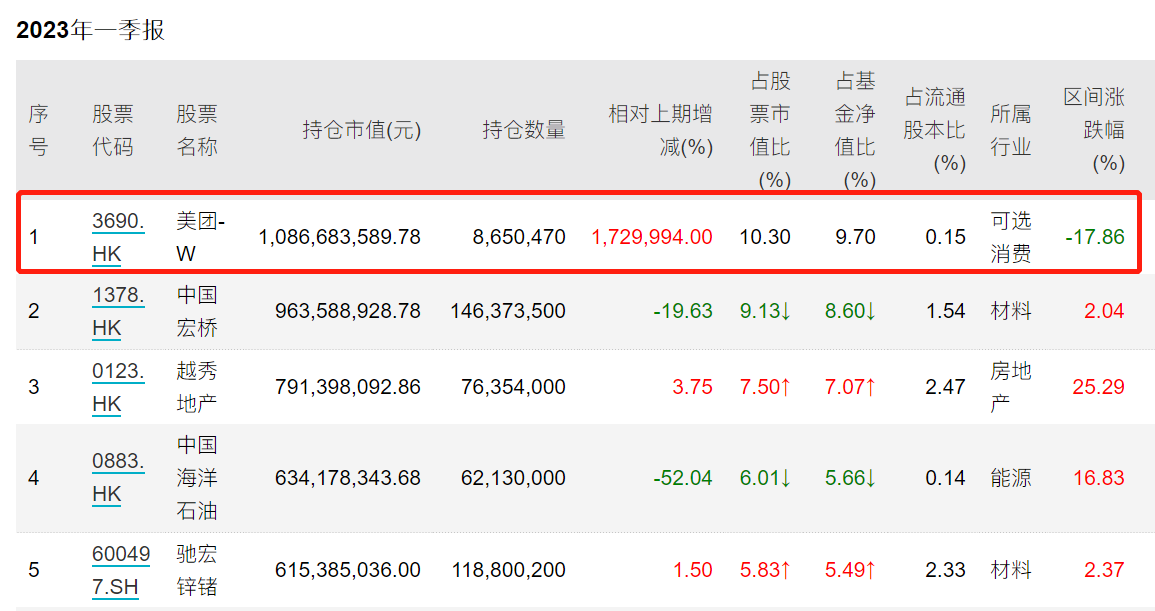This screenshot has height=611, width=1155.
Task: Follow the 600497.SH stock code link
Action: click(x=117, y=570)
